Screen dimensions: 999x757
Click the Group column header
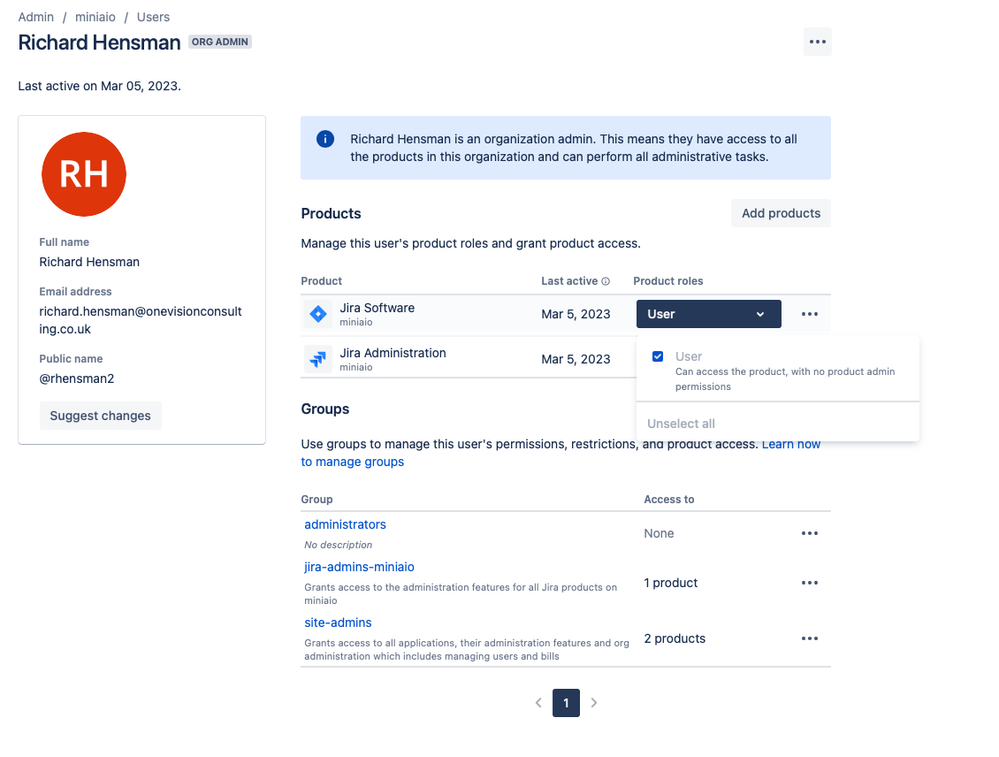(x=317, y=500)
